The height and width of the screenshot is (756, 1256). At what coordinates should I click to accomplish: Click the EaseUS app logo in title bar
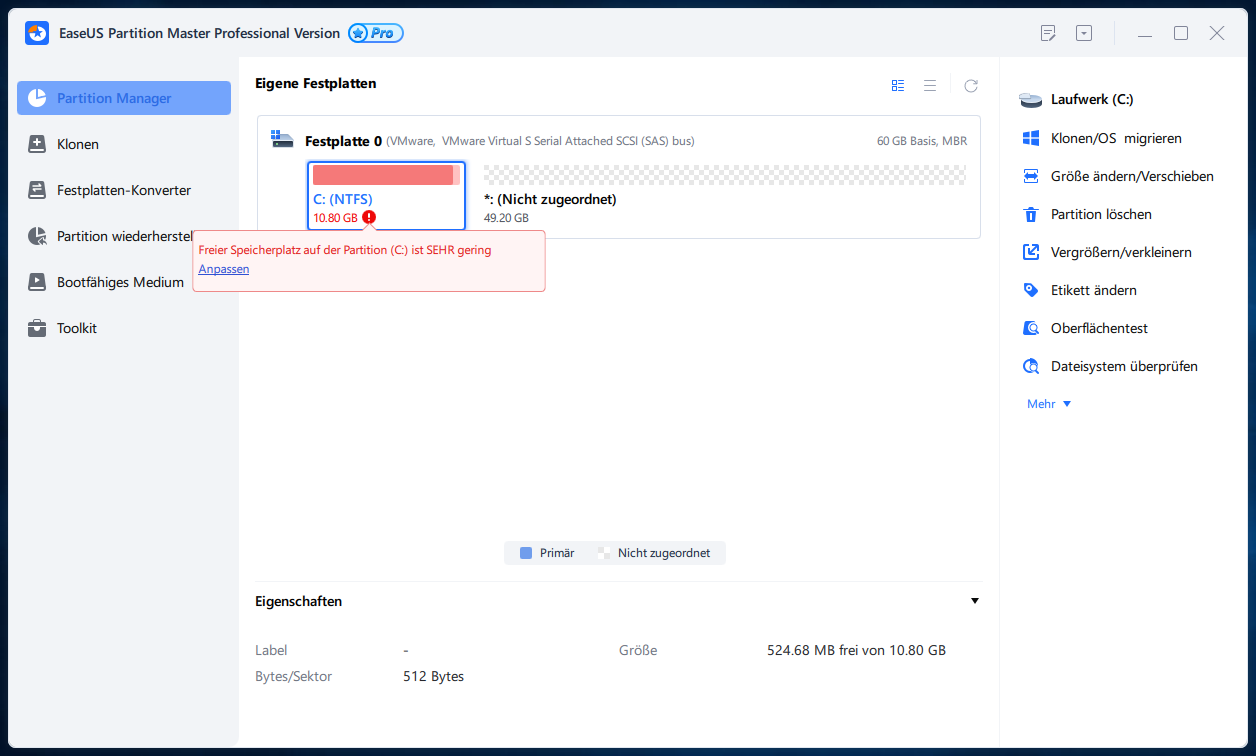coord(37,33)
